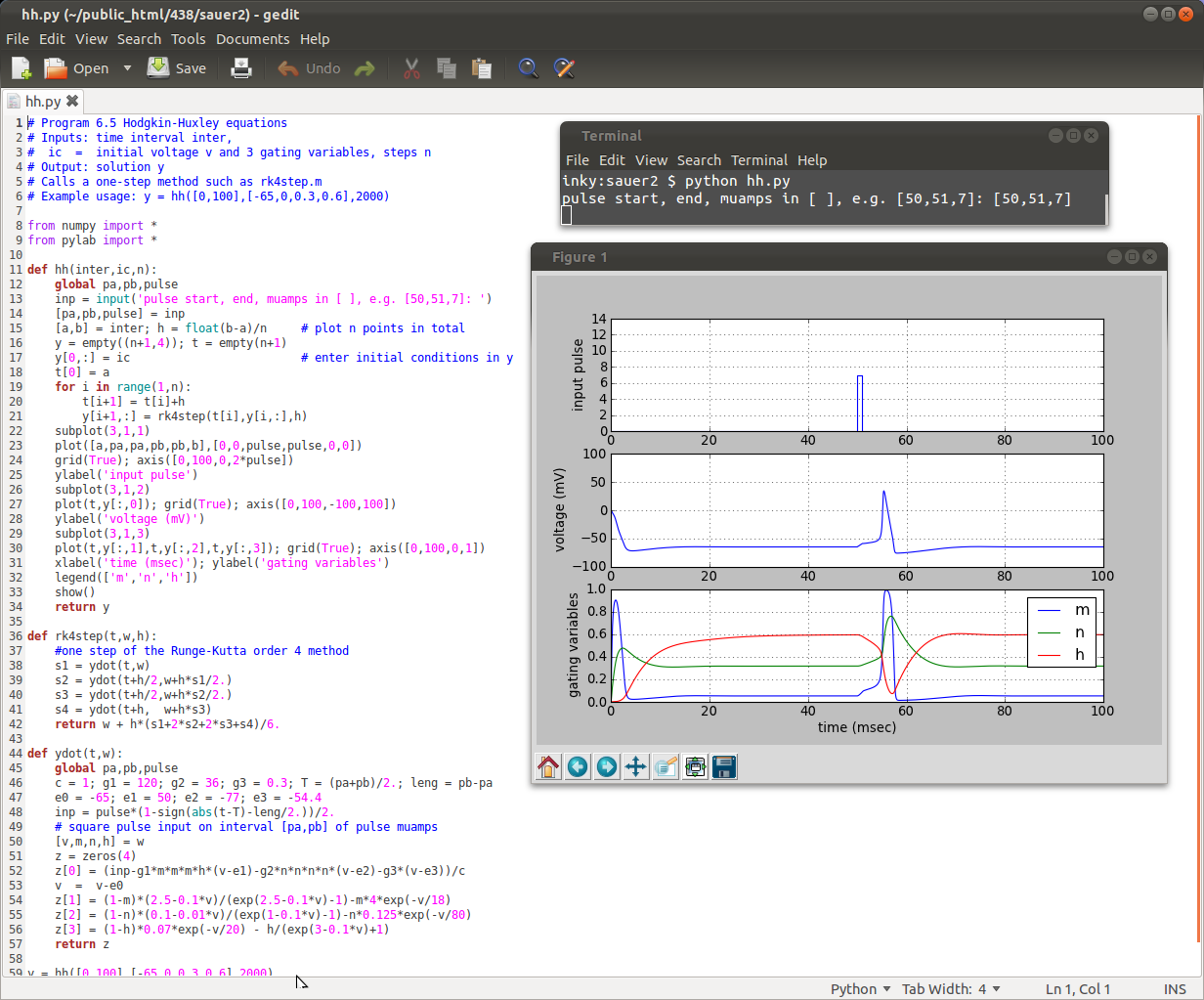Click the Undo button
Viewport: 1204px width, 1000px height.
click(x=309, y=67)
